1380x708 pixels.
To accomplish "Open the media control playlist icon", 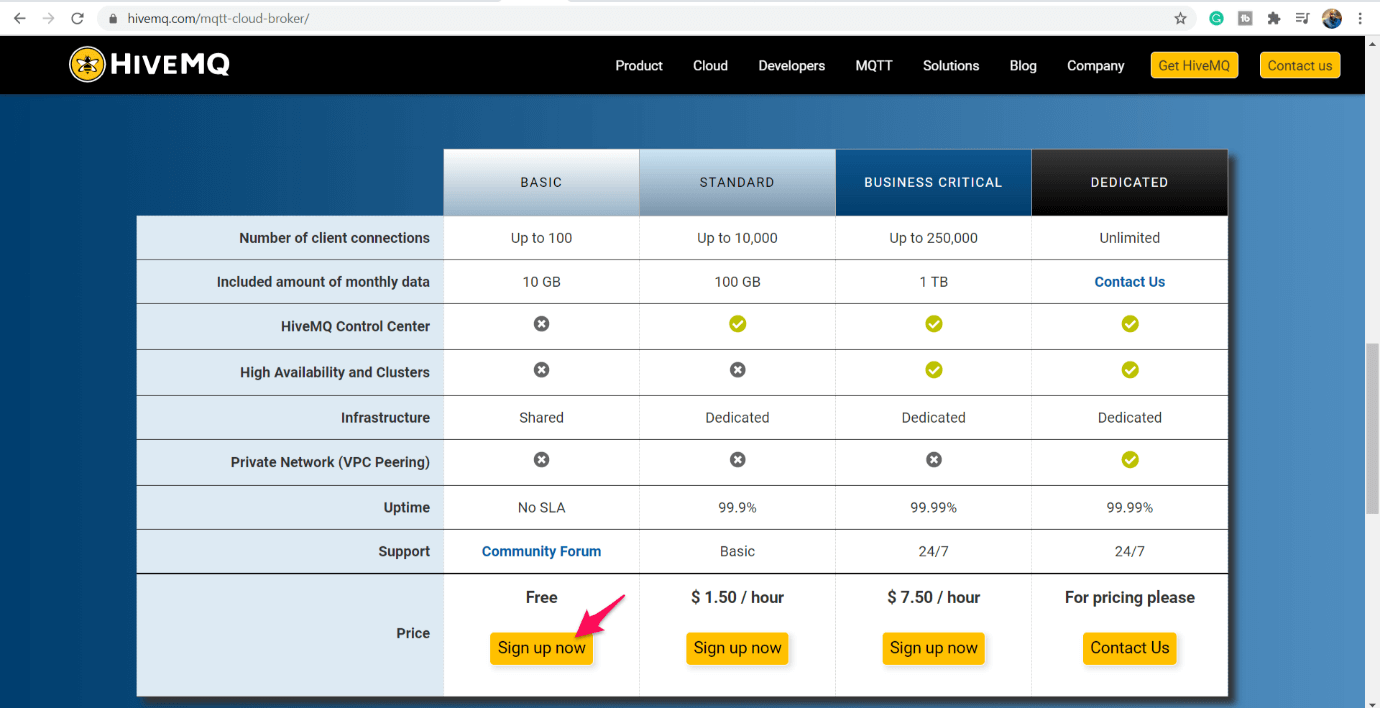I will pyautogui.click(x=1302, y=18).
